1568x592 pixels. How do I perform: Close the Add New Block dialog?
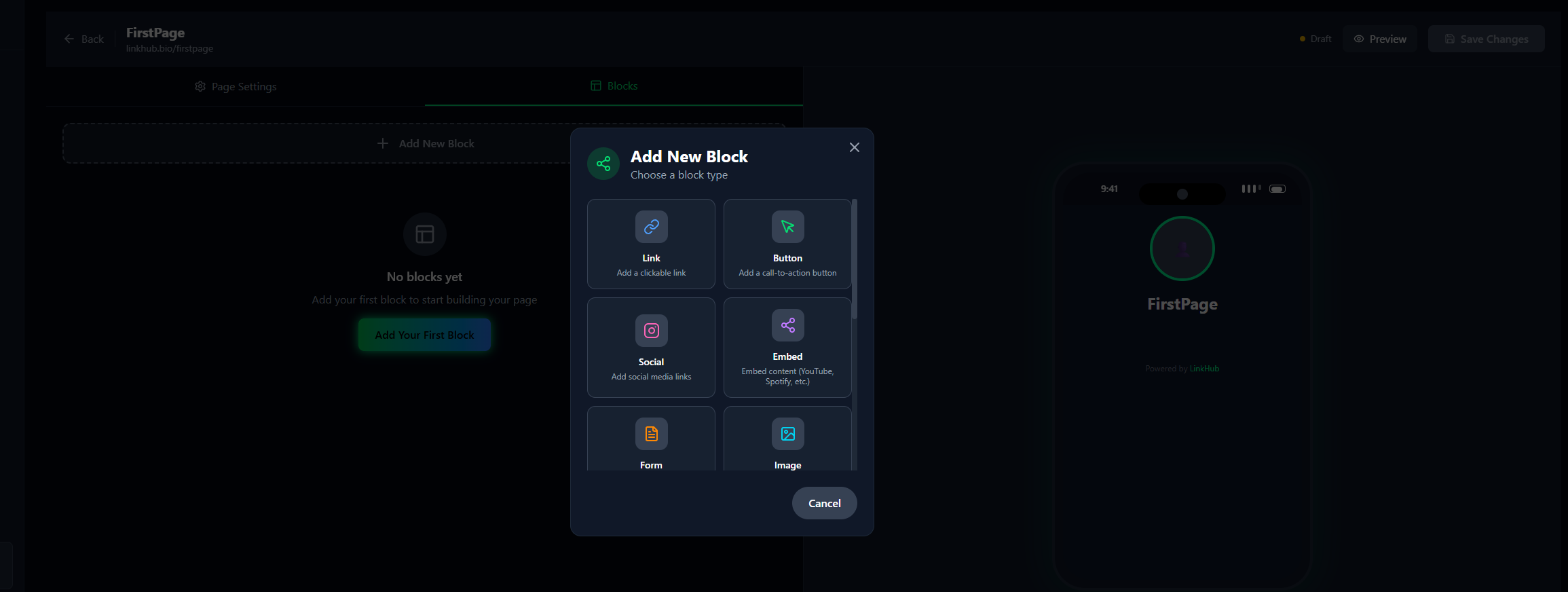(x=854, y=147)
